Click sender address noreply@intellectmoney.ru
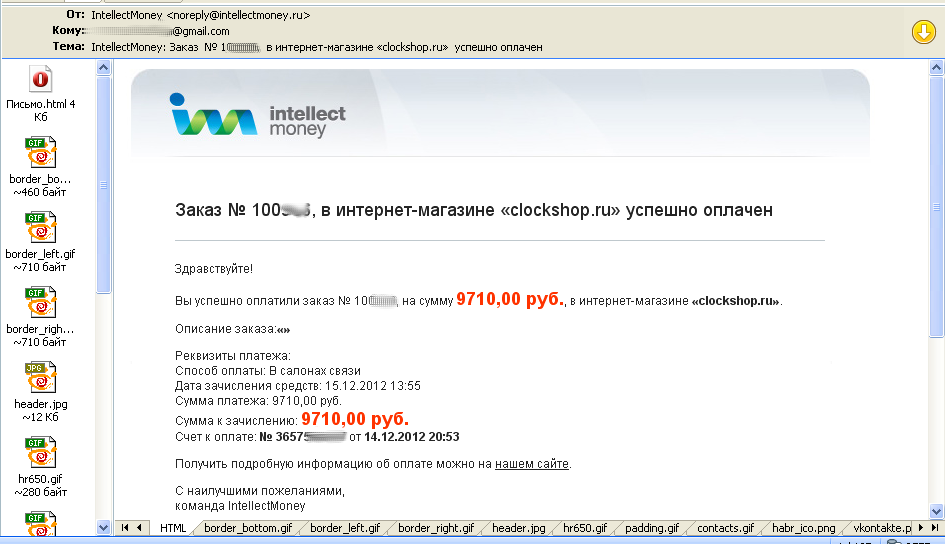The height and width of the screenshot is (544, 945). pos(238,15)
